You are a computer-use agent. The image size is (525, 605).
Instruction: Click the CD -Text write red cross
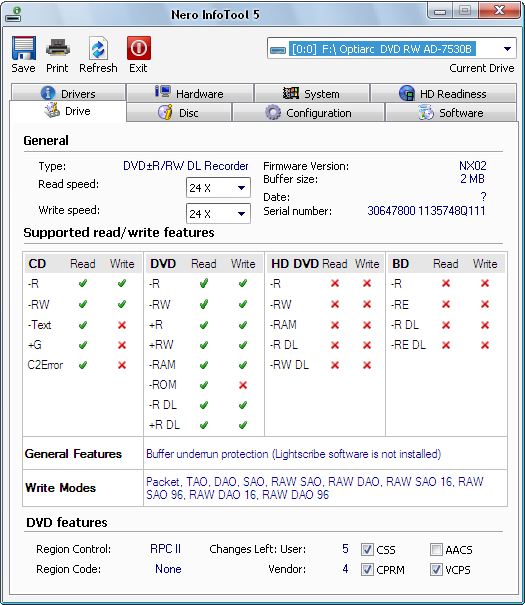pos(122,325)
